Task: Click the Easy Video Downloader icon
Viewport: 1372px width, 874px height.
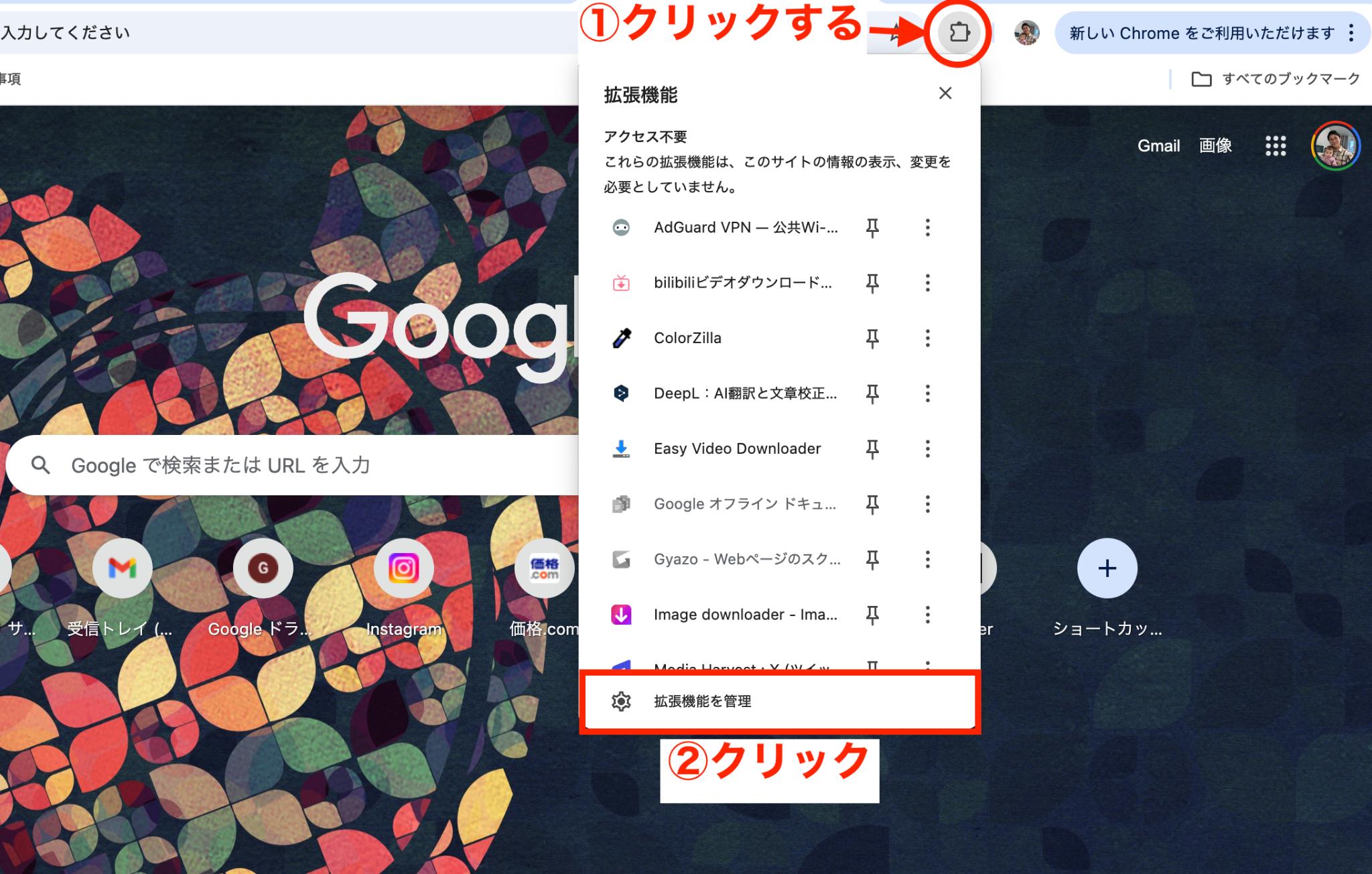Action: coord(621,448)
